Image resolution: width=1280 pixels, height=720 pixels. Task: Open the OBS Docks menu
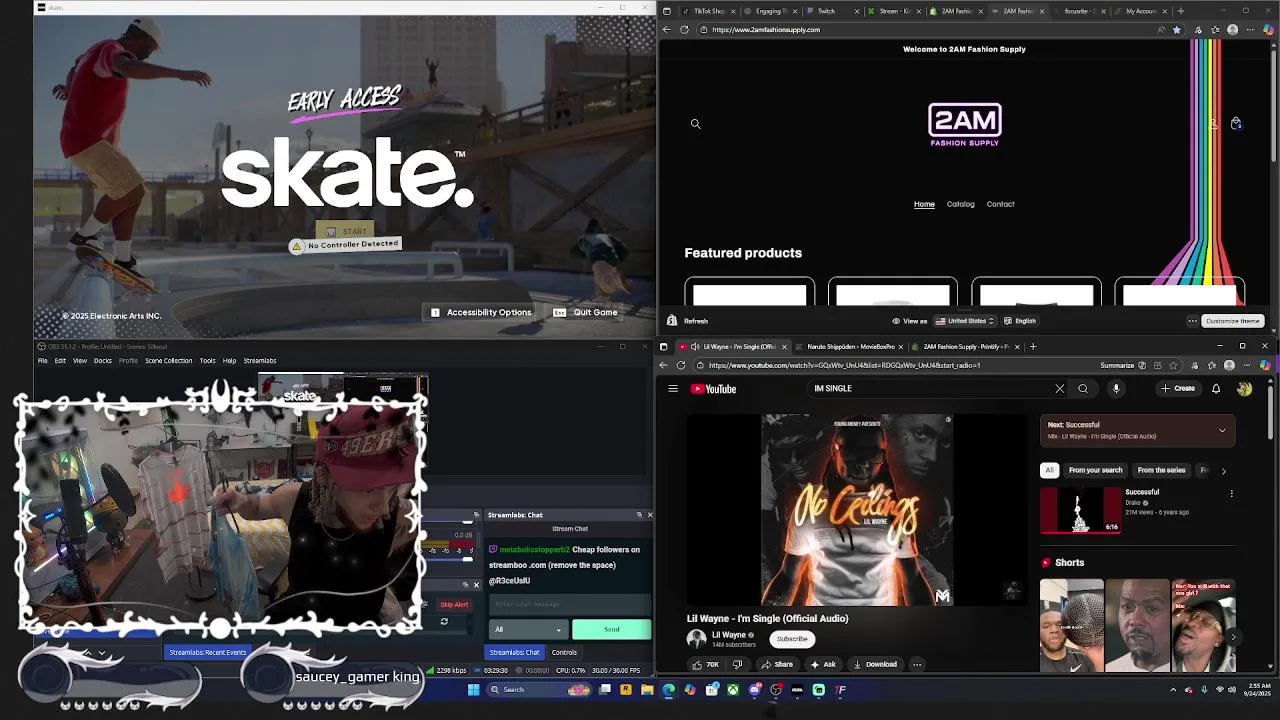coord(103,361)
